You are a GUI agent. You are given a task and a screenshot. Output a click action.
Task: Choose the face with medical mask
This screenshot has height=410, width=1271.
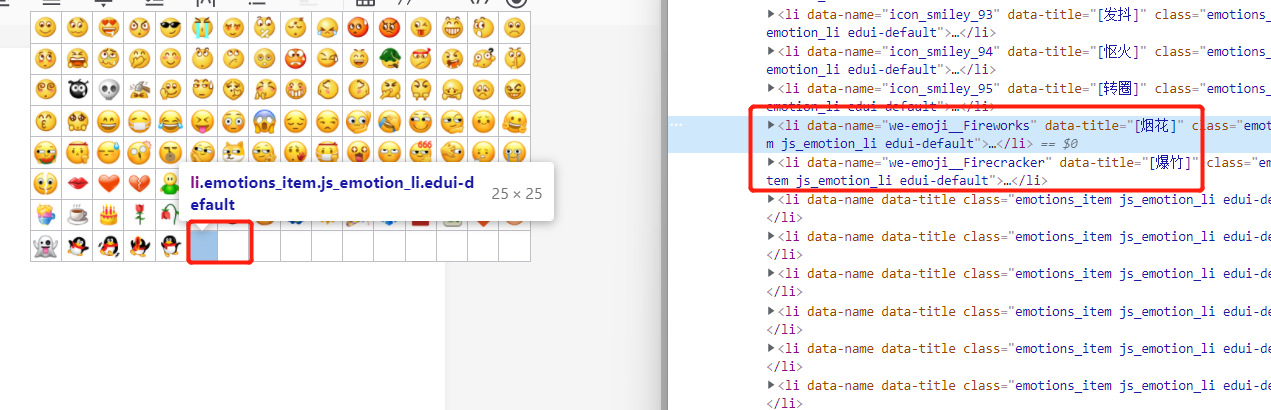(139, 121)
